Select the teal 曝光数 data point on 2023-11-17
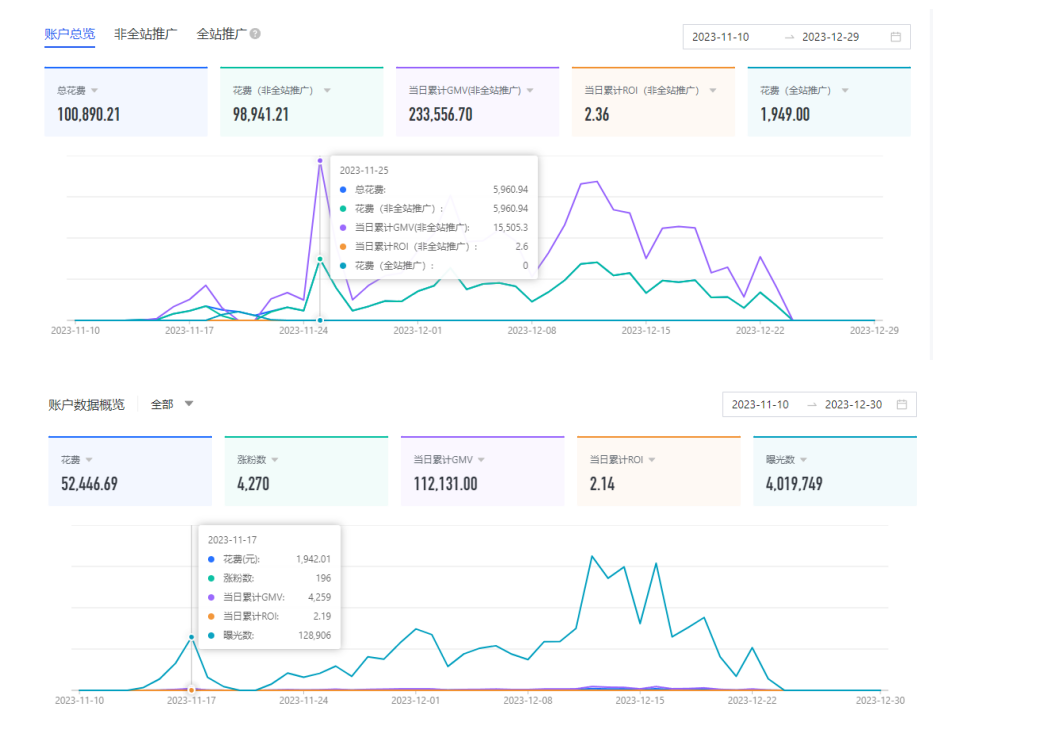Image resolution: width=1044 pixels, height=730 pixels. (192, 637)
